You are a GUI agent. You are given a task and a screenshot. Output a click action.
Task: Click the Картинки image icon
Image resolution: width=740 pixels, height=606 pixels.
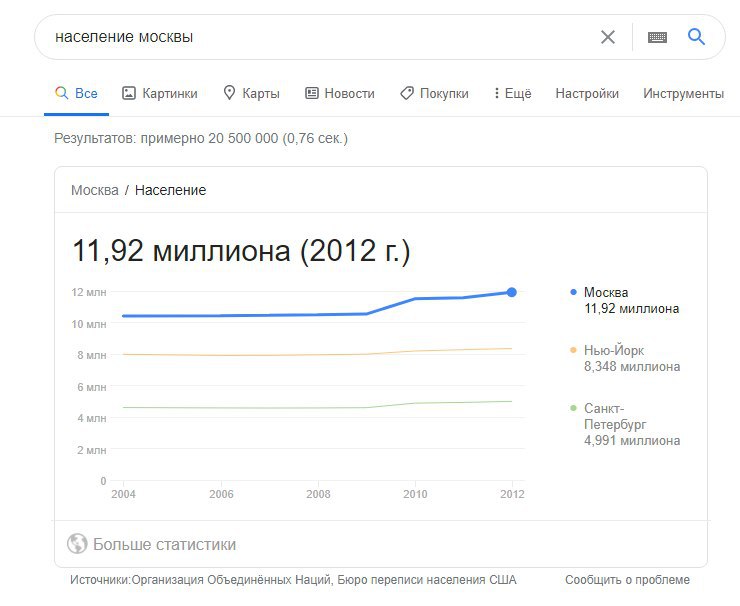pyautogui.click(x=129, y=93)
